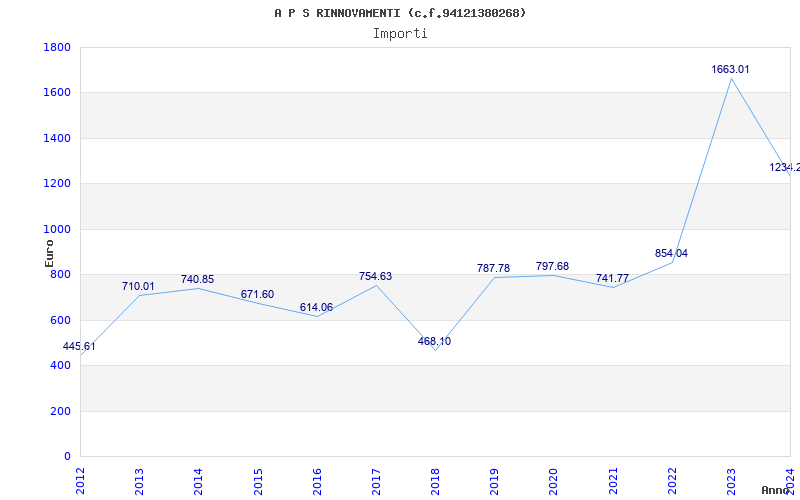Click the 614.06 data label
The width and height of the screenshot is (800, 500).
point(316,308)
